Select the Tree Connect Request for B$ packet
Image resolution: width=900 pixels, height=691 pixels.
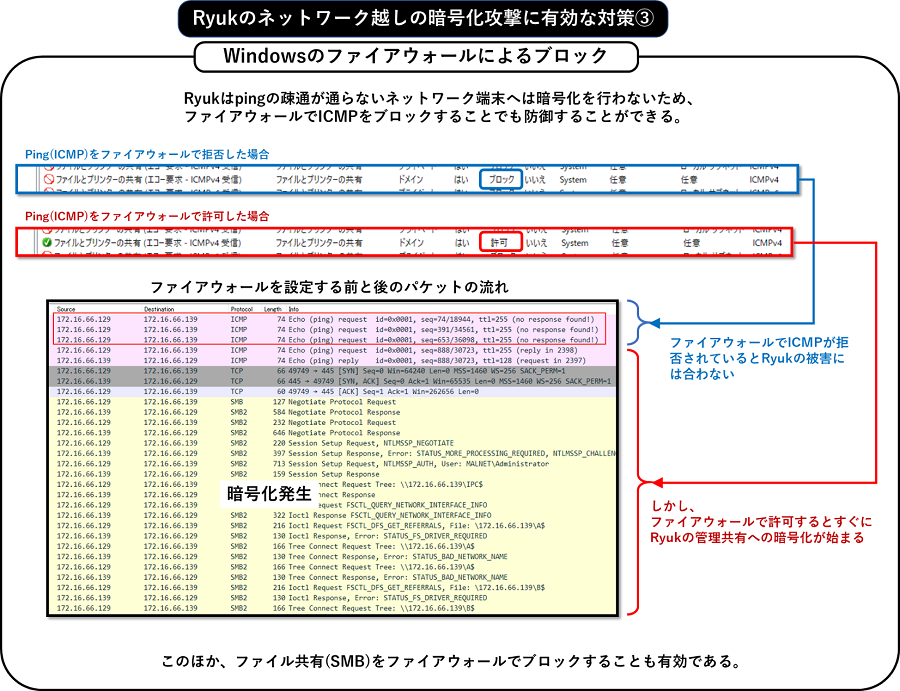tap(333, 608)
